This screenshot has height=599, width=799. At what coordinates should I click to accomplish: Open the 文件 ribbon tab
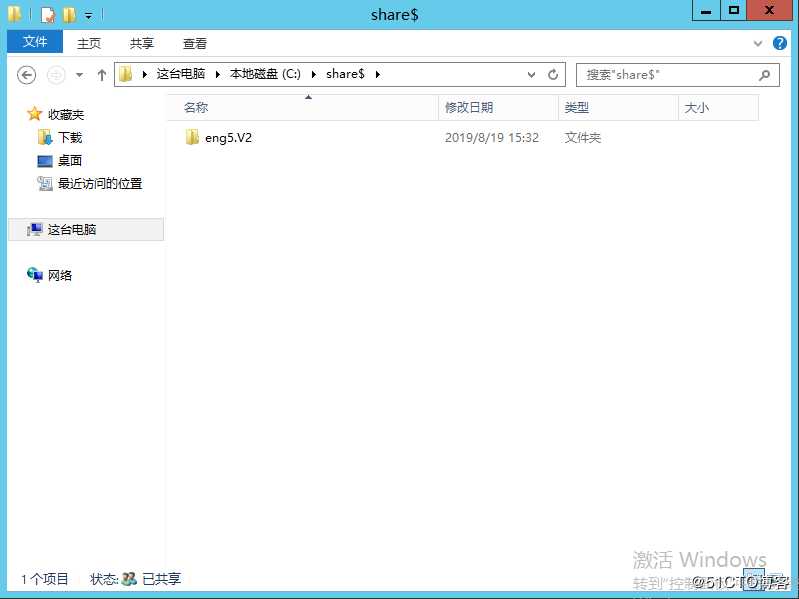(35, 42)
